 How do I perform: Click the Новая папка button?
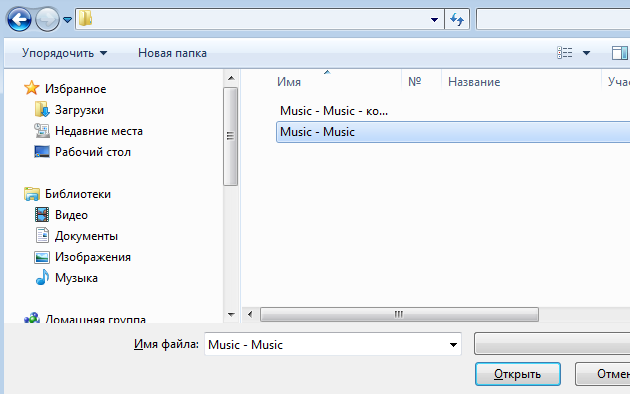172,53
